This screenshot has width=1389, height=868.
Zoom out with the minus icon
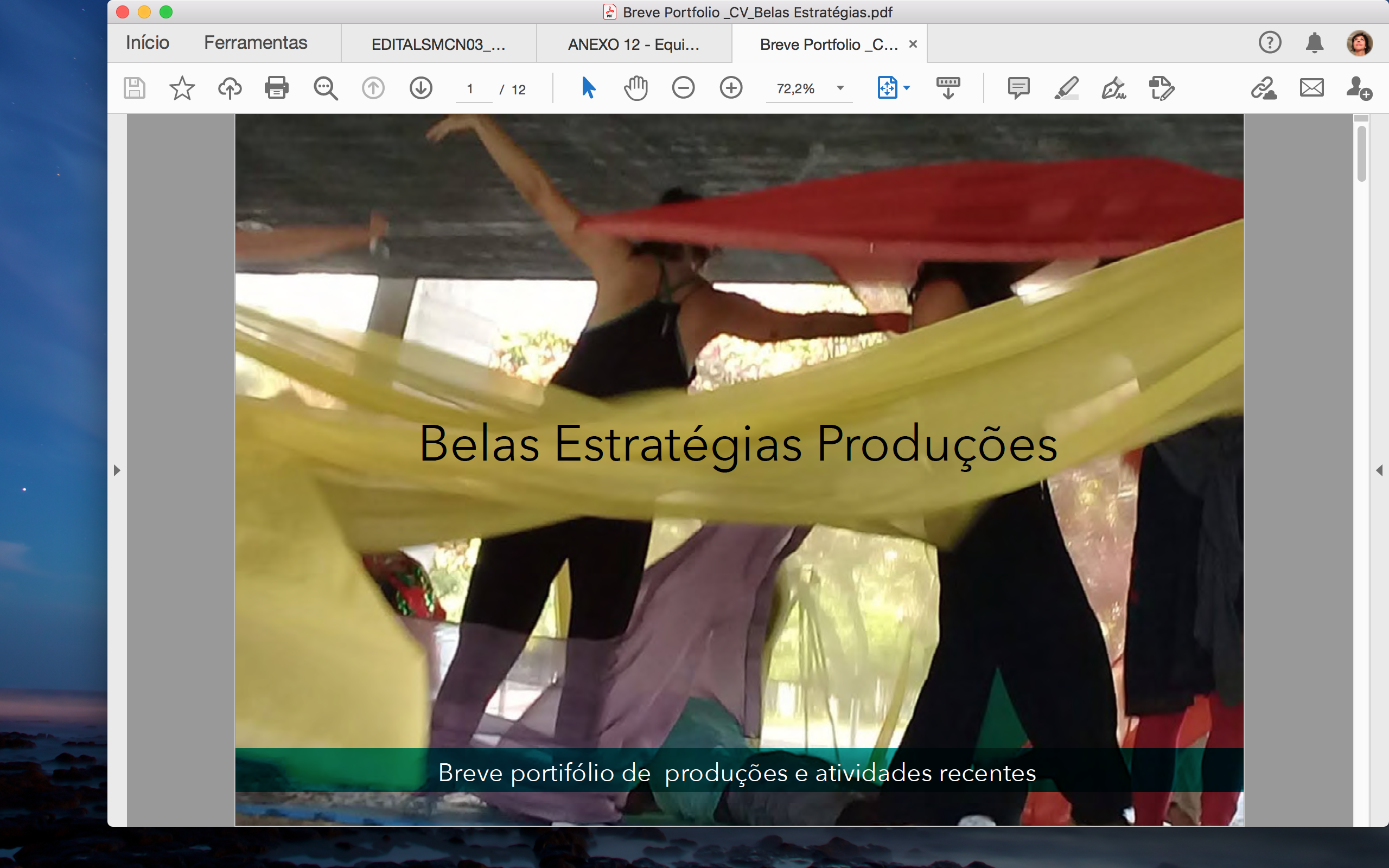(683, 88)
